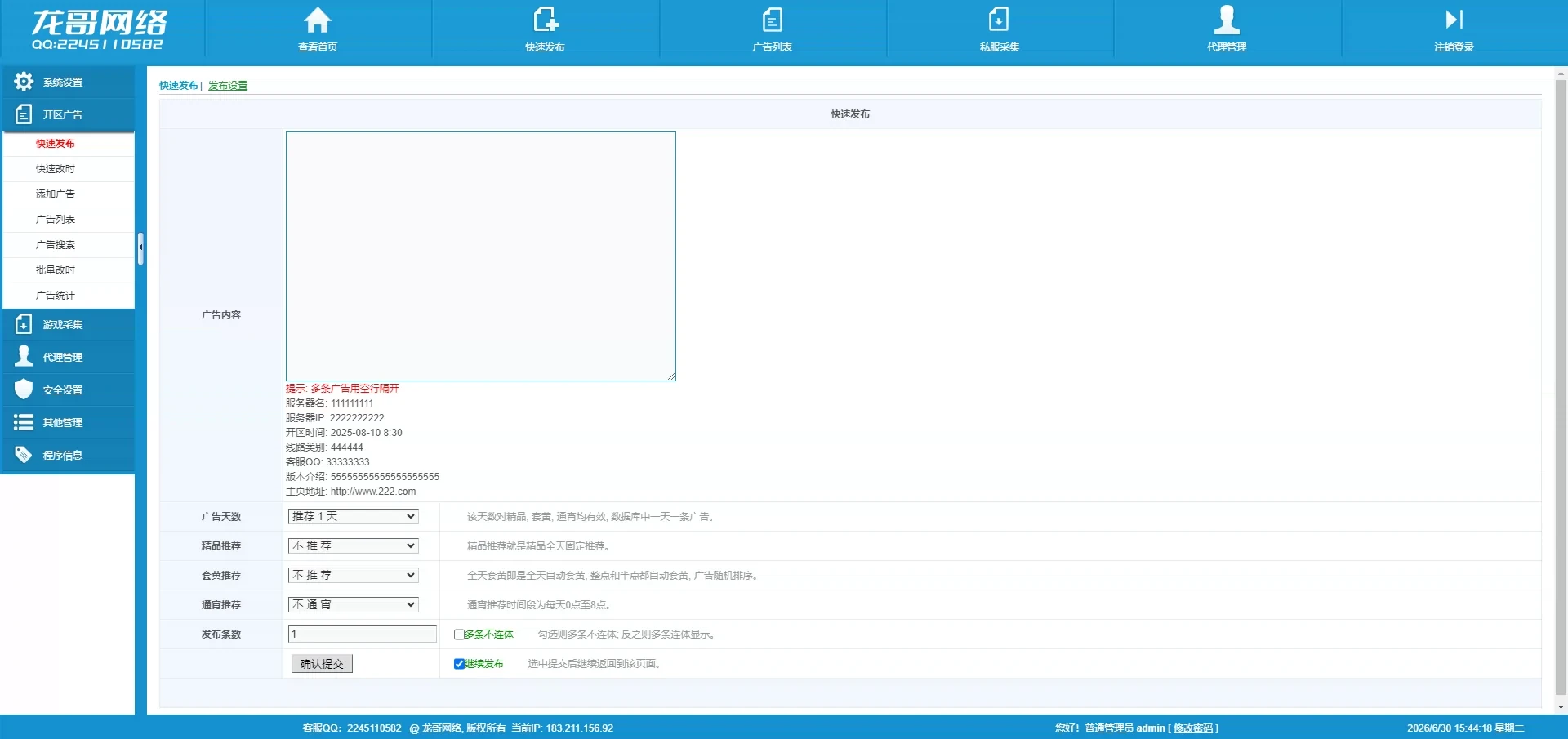Viewport: 1568px width, 739px height.
Task: Click the 发布条数 input field
Action: [363, 634]
